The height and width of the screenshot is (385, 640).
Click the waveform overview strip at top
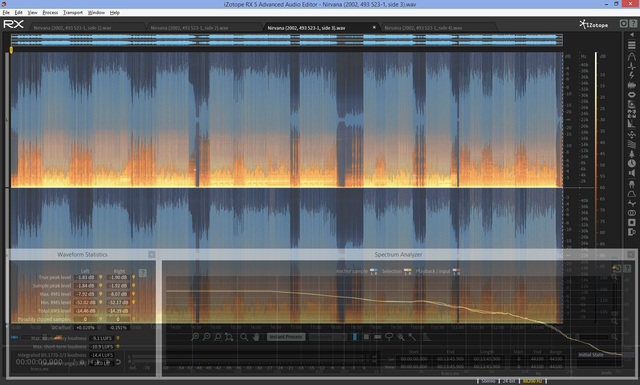[x=287, y=40]
